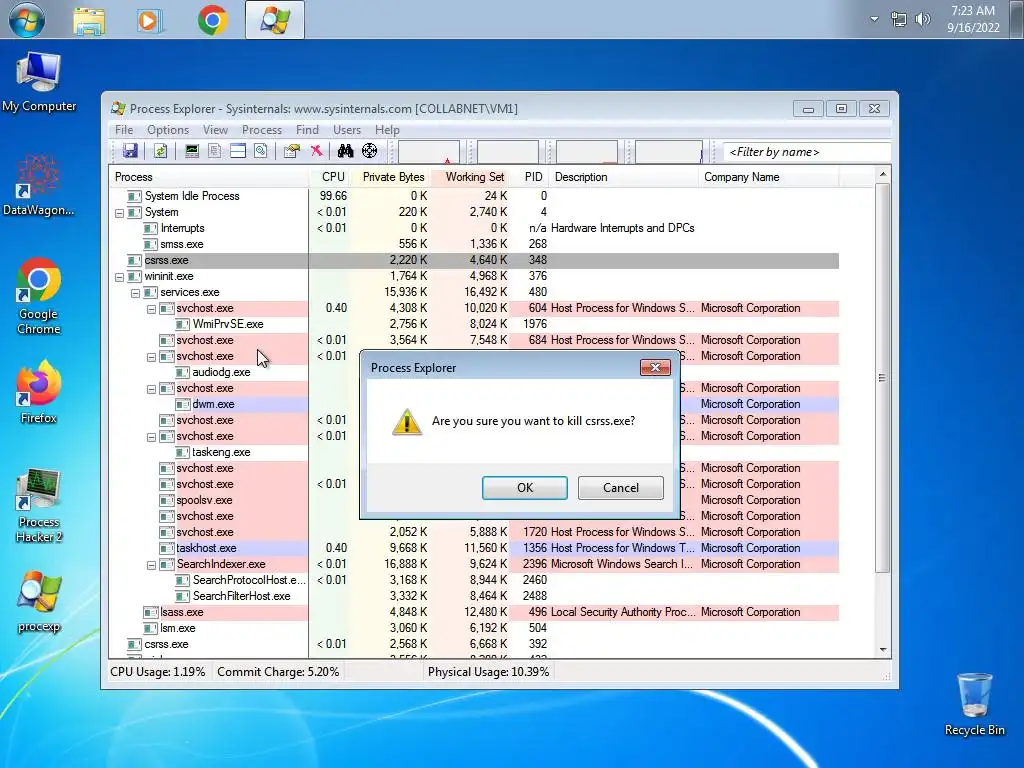Sort by the Process column header
This screenshot has width=1024, height=768.
[208, 177]
